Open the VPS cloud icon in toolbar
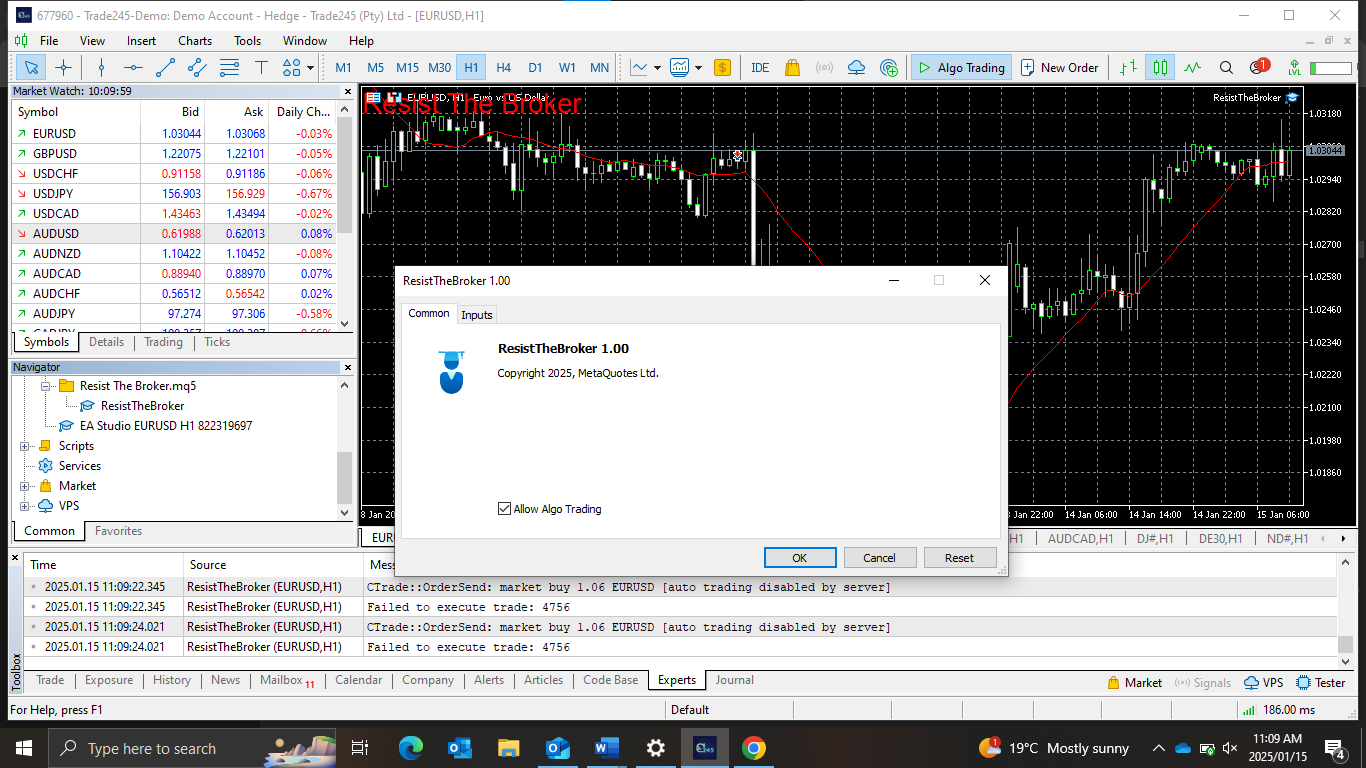Viewport: 1366px width, 768px height. [857, 68]
